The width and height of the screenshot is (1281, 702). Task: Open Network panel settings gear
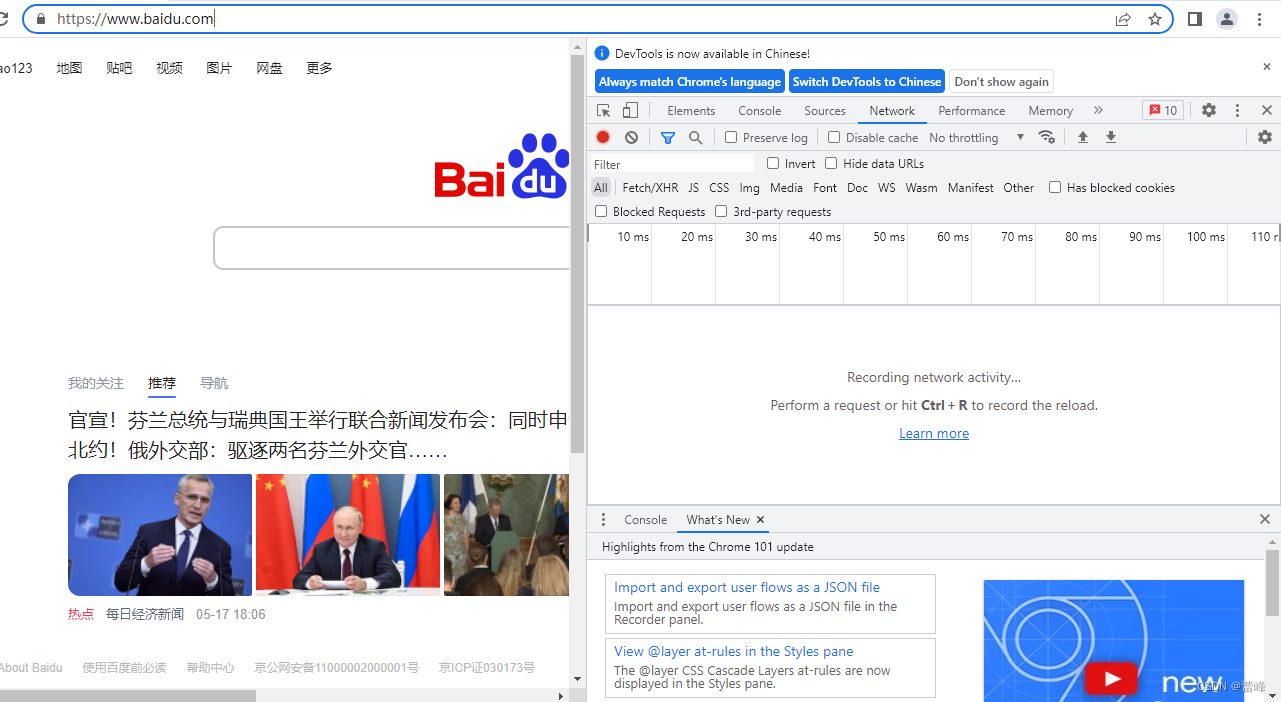click(1265, 137)
